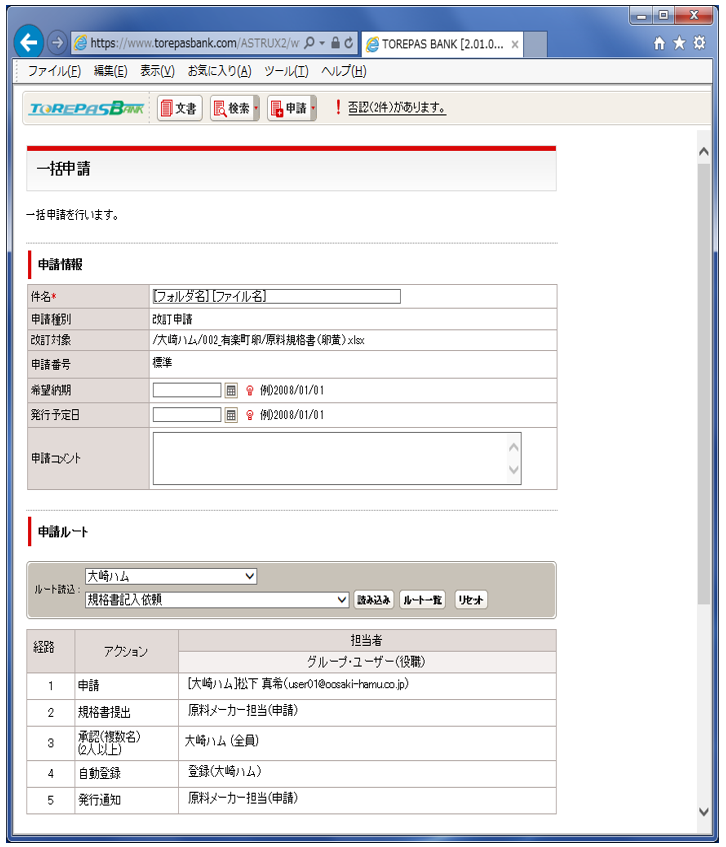
Task: Click the red exclamation alert icon
Action: [338, 107]
